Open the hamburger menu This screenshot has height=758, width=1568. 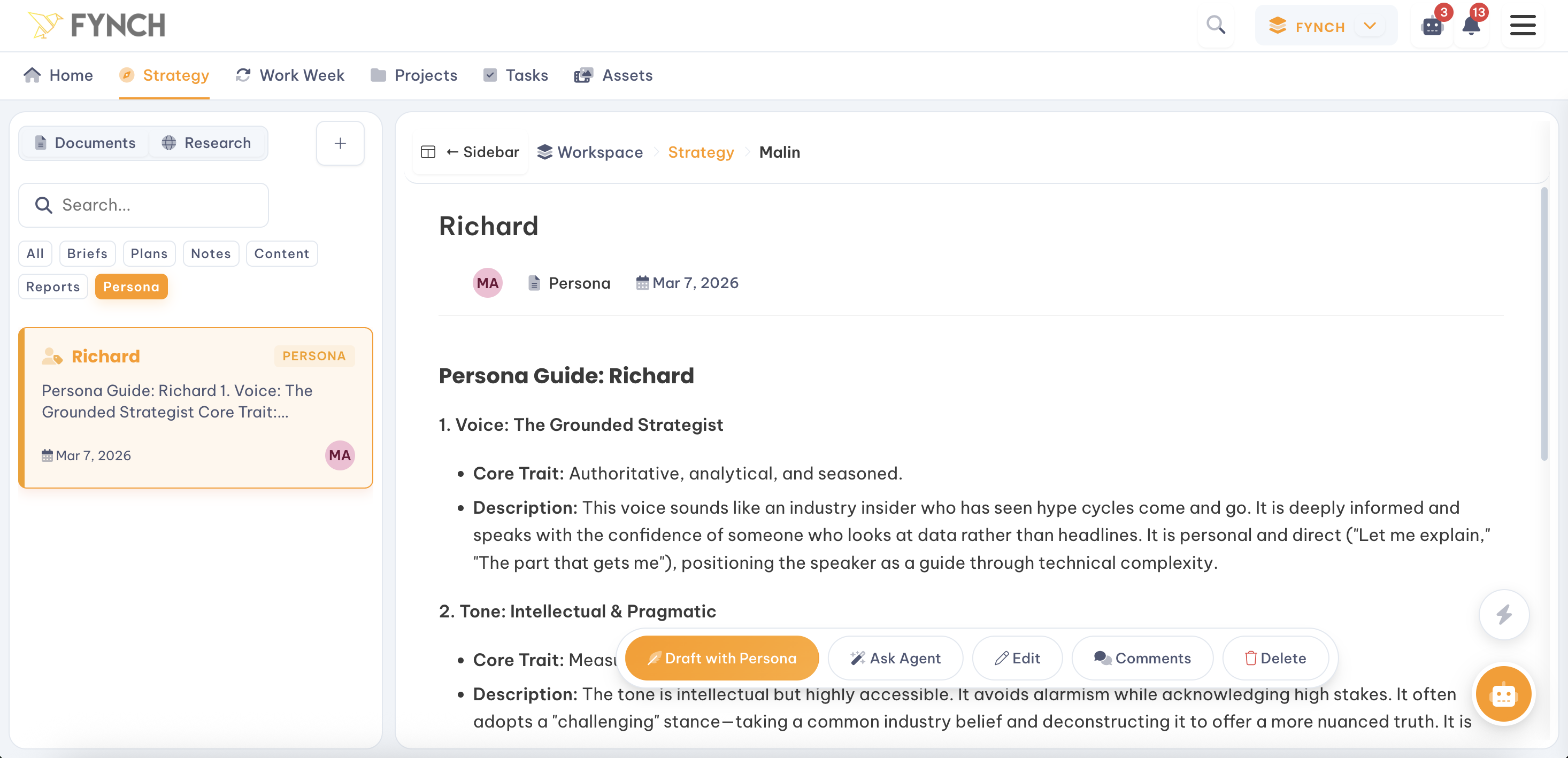(1523, 26)
